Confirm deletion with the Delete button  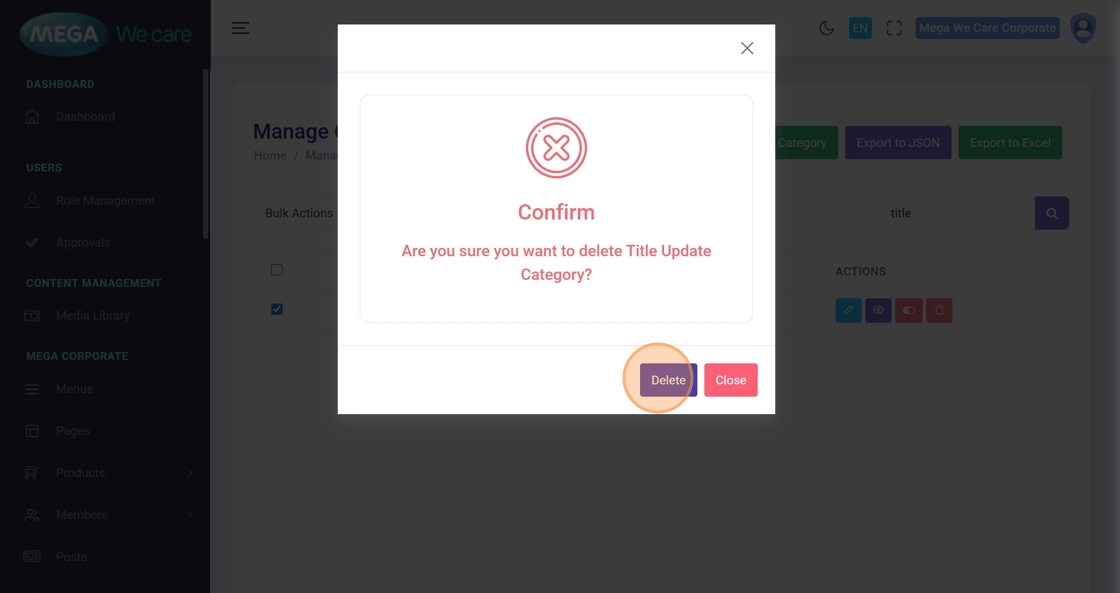pos(668,380)
